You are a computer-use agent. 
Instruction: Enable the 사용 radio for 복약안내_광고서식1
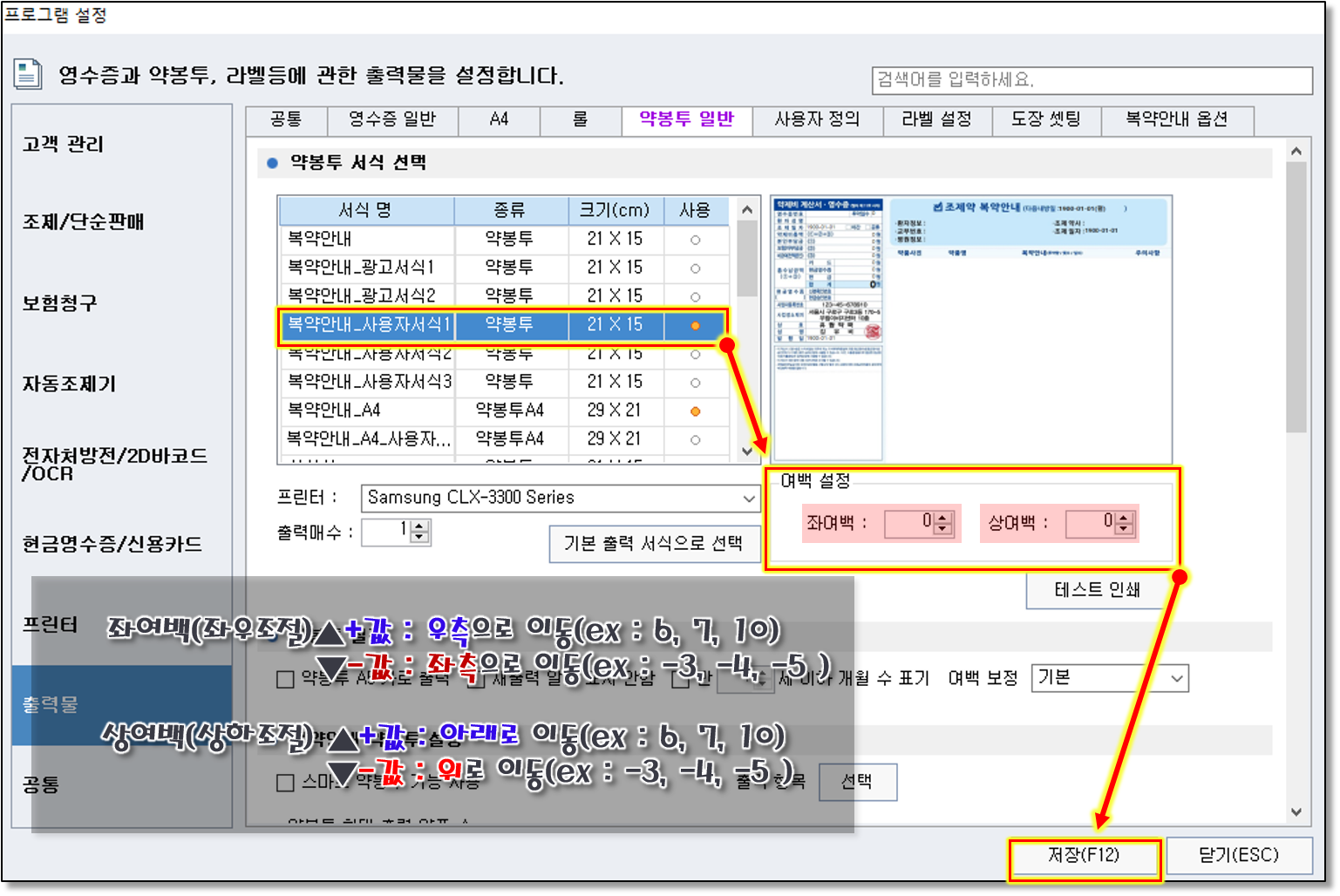(695, 268)
